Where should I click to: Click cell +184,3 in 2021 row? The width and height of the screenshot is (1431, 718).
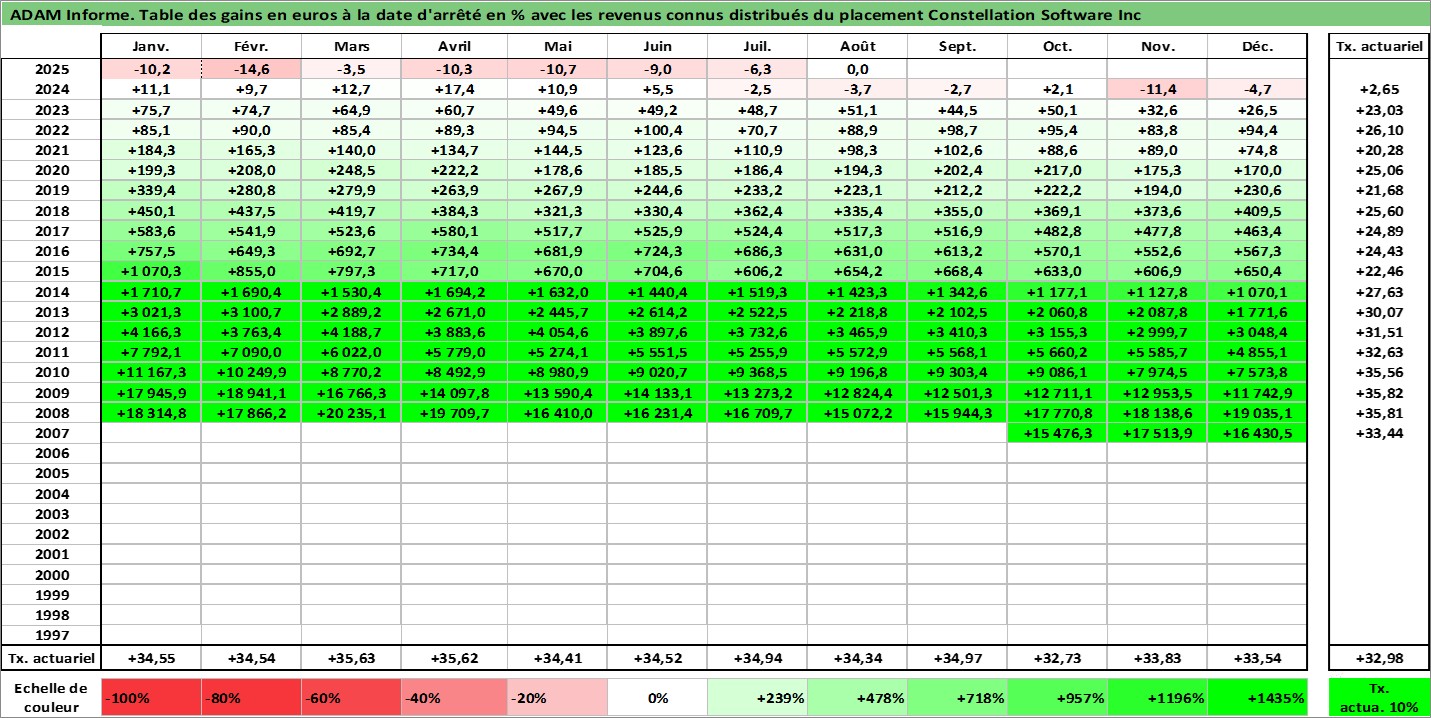[151, 150]
